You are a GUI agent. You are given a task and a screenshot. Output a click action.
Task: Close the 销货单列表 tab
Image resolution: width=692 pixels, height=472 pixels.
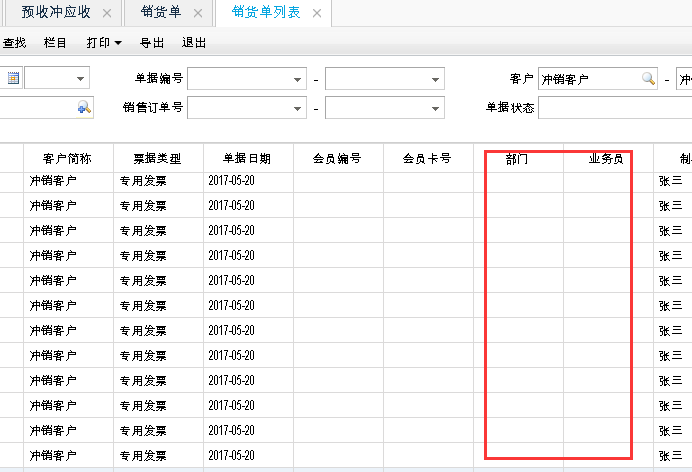click(x=317, y=14)
